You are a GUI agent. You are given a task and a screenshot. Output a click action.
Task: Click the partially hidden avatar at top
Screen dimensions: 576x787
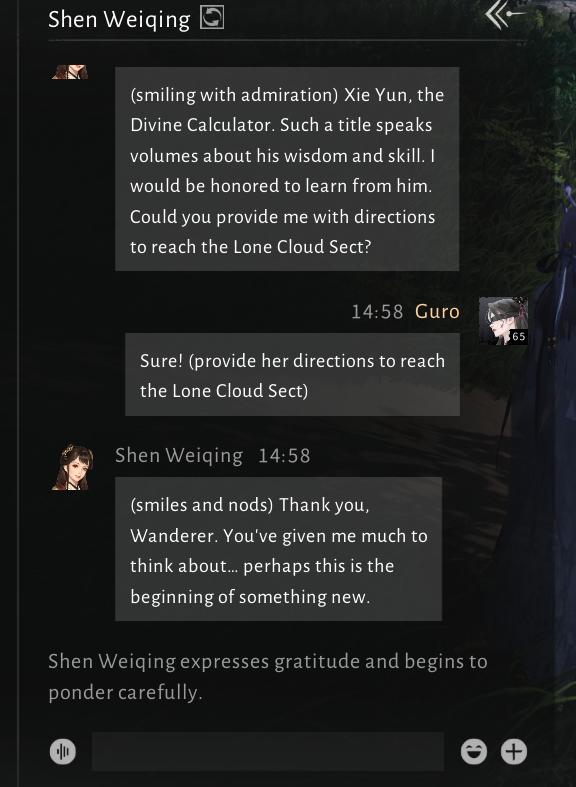coord(70,72)
